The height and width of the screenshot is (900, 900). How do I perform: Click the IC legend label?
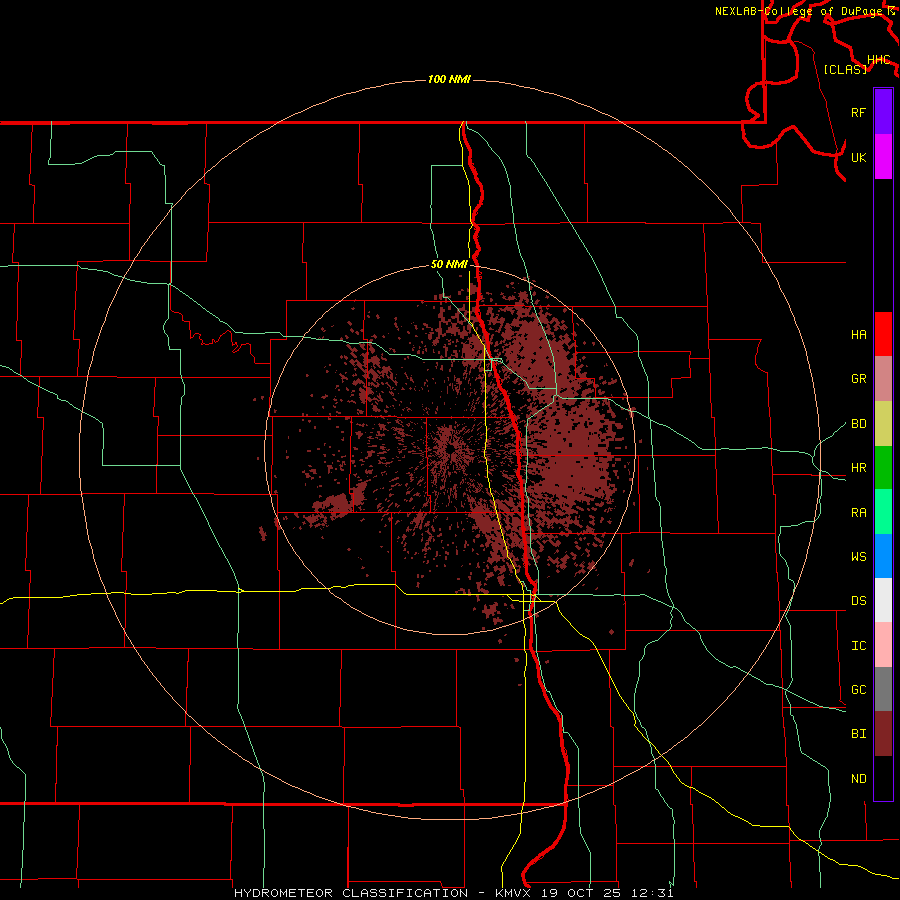[x=859, y=646]
